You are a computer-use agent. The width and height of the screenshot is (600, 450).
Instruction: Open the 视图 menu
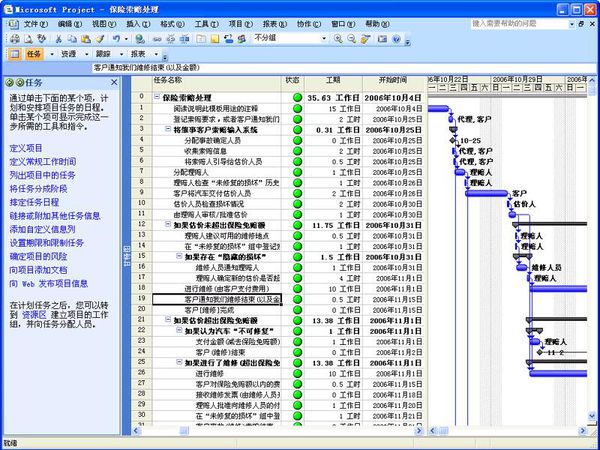[104, 24]
